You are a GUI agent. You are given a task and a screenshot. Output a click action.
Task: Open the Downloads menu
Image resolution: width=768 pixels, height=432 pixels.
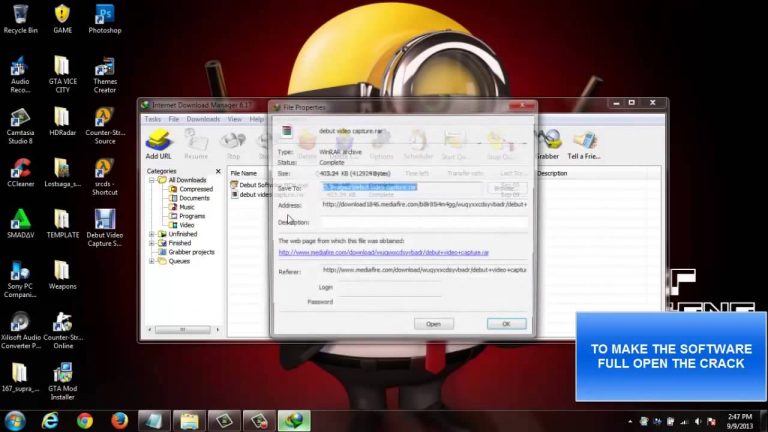pyautogui.click(x=203, y=119)
